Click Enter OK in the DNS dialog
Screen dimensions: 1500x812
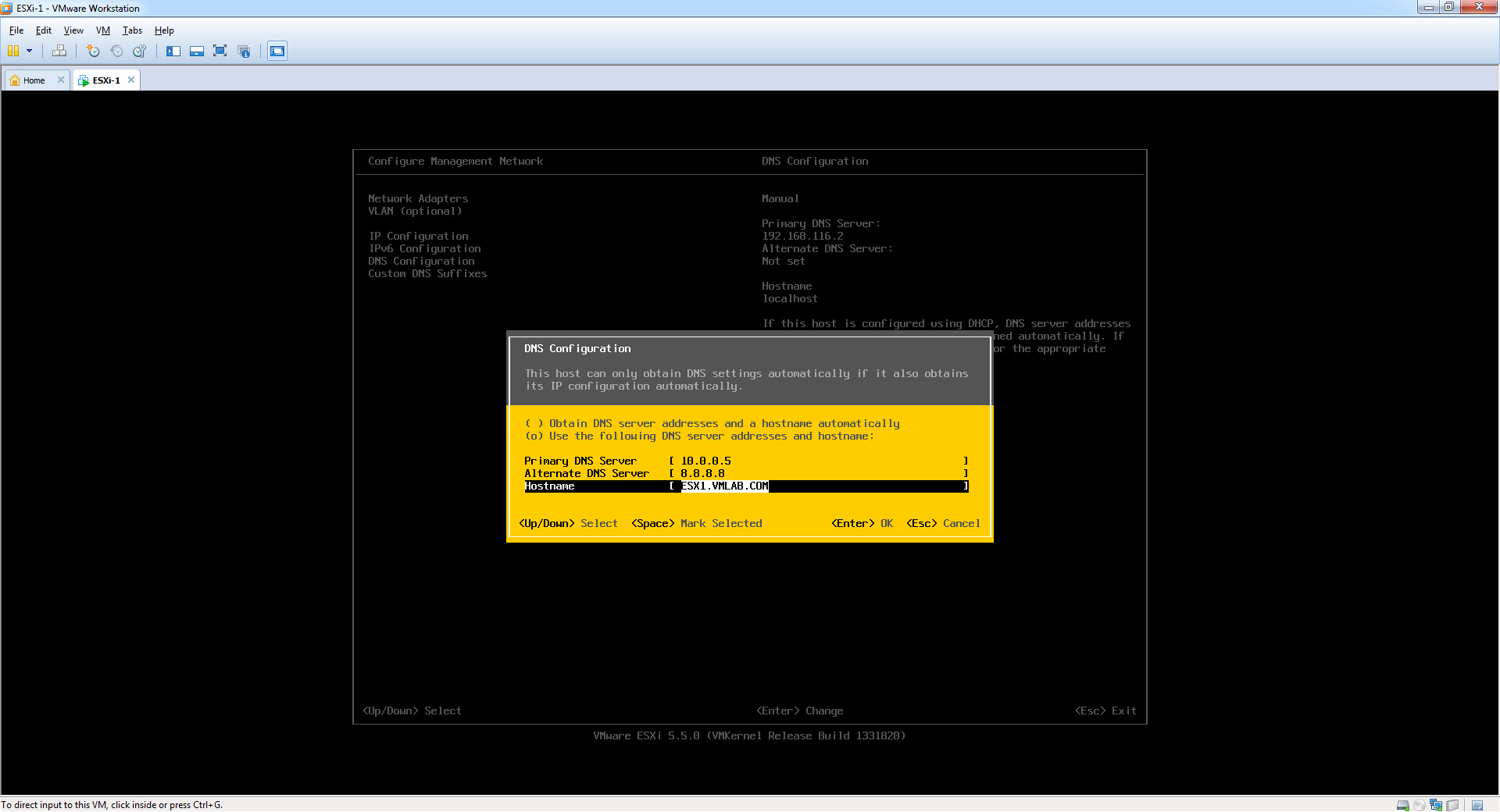point(862,523)
